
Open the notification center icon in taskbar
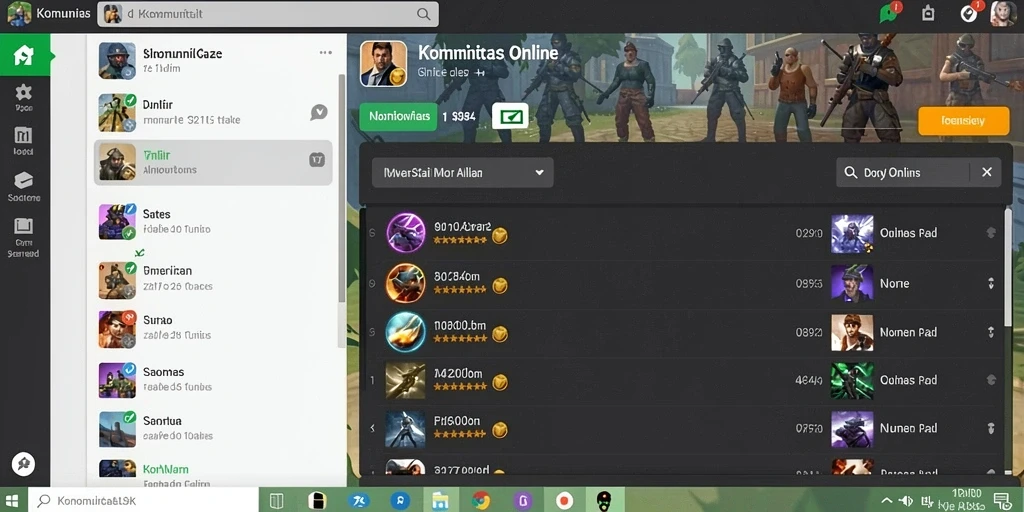pyautogui.click(x=1001, y=500)
